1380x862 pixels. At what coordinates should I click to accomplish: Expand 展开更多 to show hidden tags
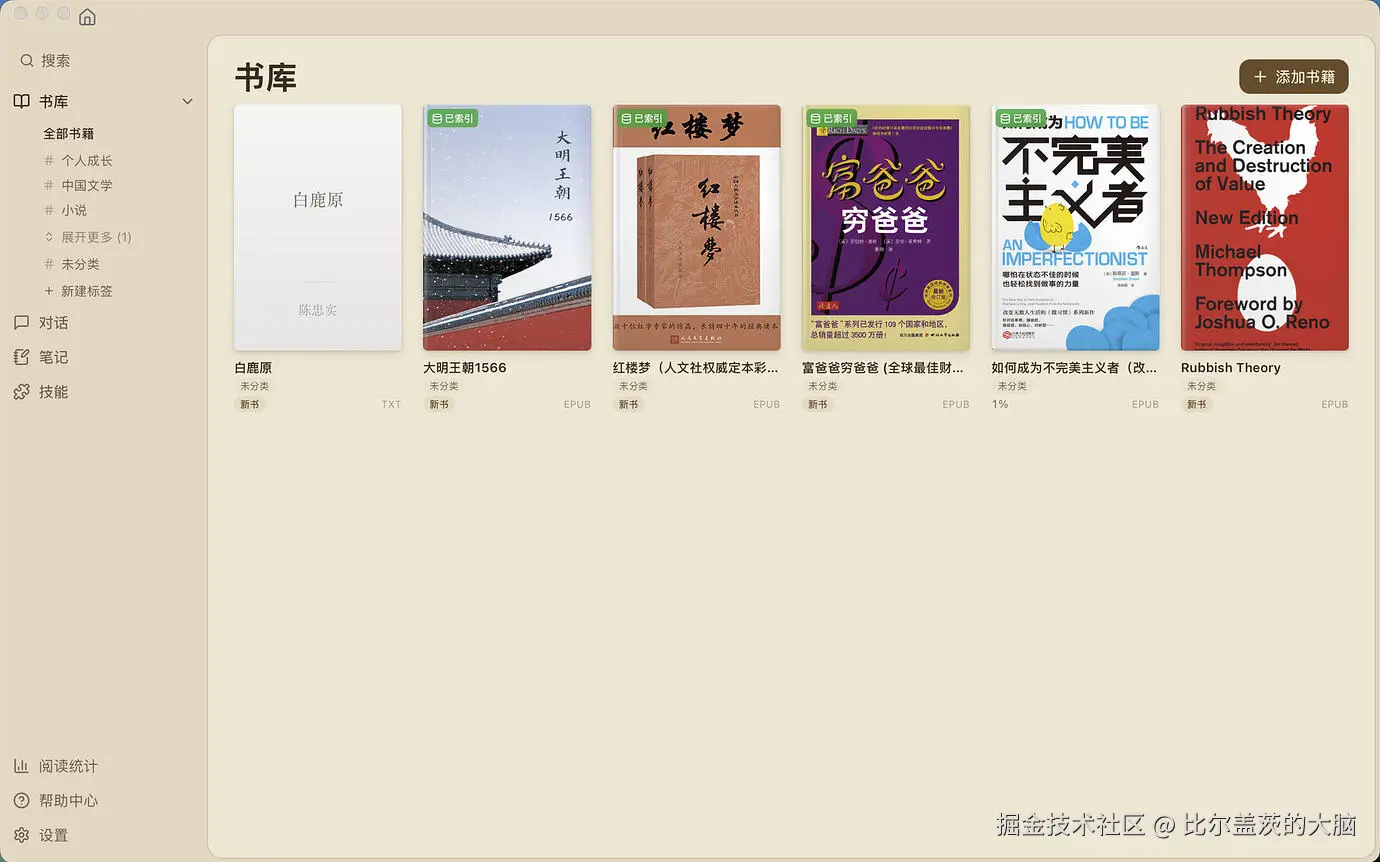coord(87,237)
